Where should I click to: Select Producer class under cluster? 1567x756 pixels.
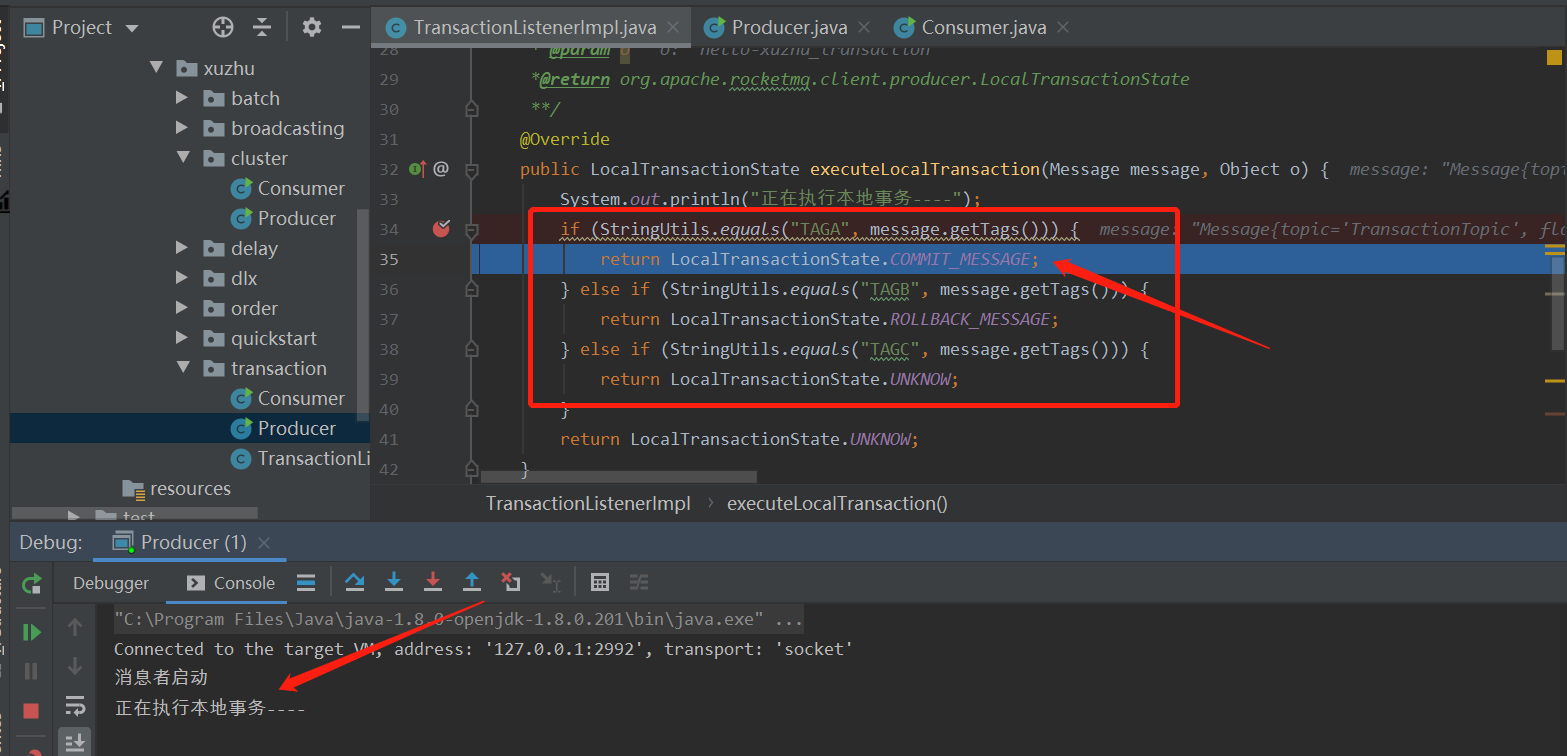click(x=284, y=218)
